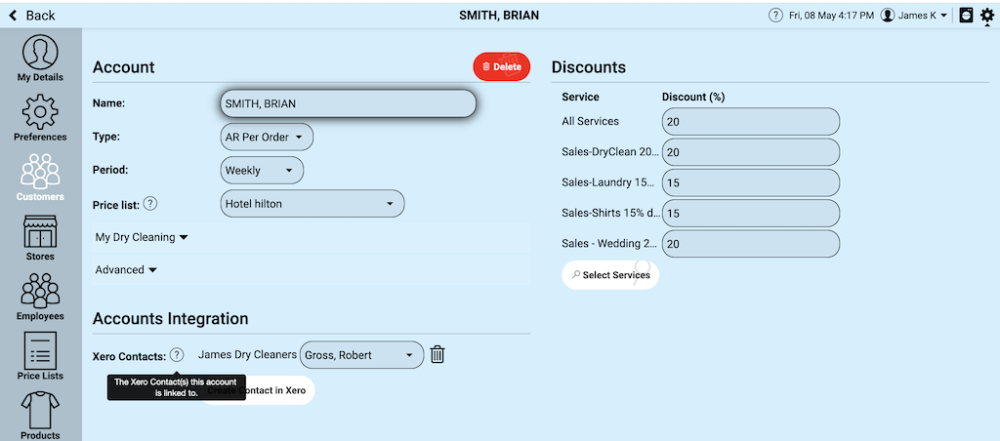Expand the My Dry Cleaning section
Viewport: 1000px width, 441px height.
coord(141,237)
